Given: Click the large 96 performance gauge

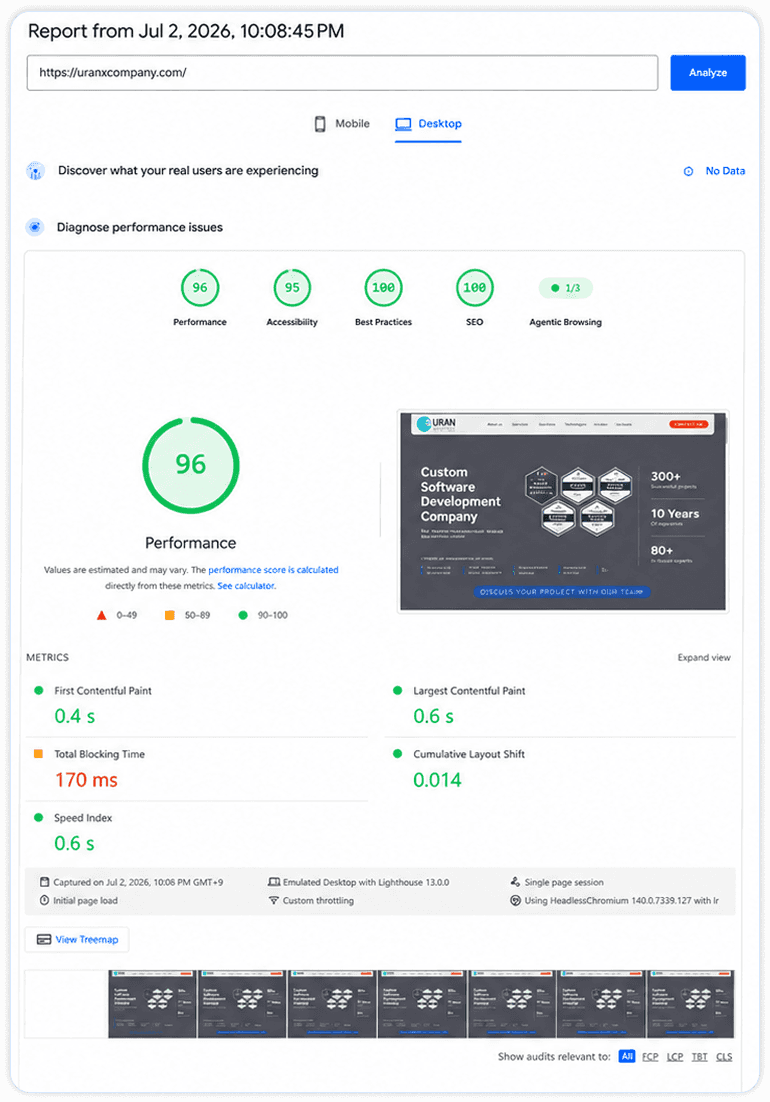Looking at the screenshot, I should (190, 465).
